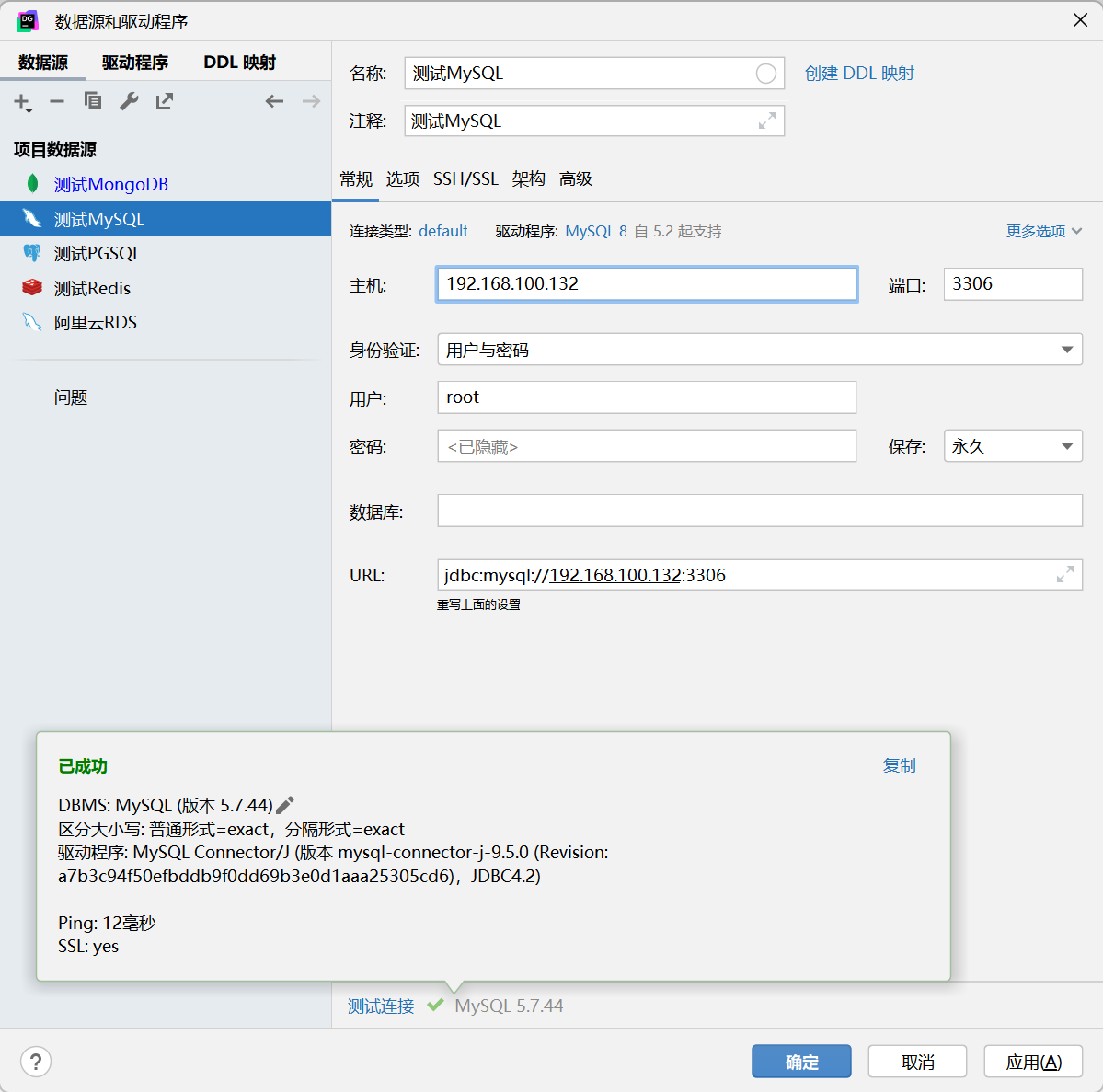Click the MySQL 5.7.44 status text
Image resolution: width=1103 pixels, height=1092 pixels.
point(509,1006)
